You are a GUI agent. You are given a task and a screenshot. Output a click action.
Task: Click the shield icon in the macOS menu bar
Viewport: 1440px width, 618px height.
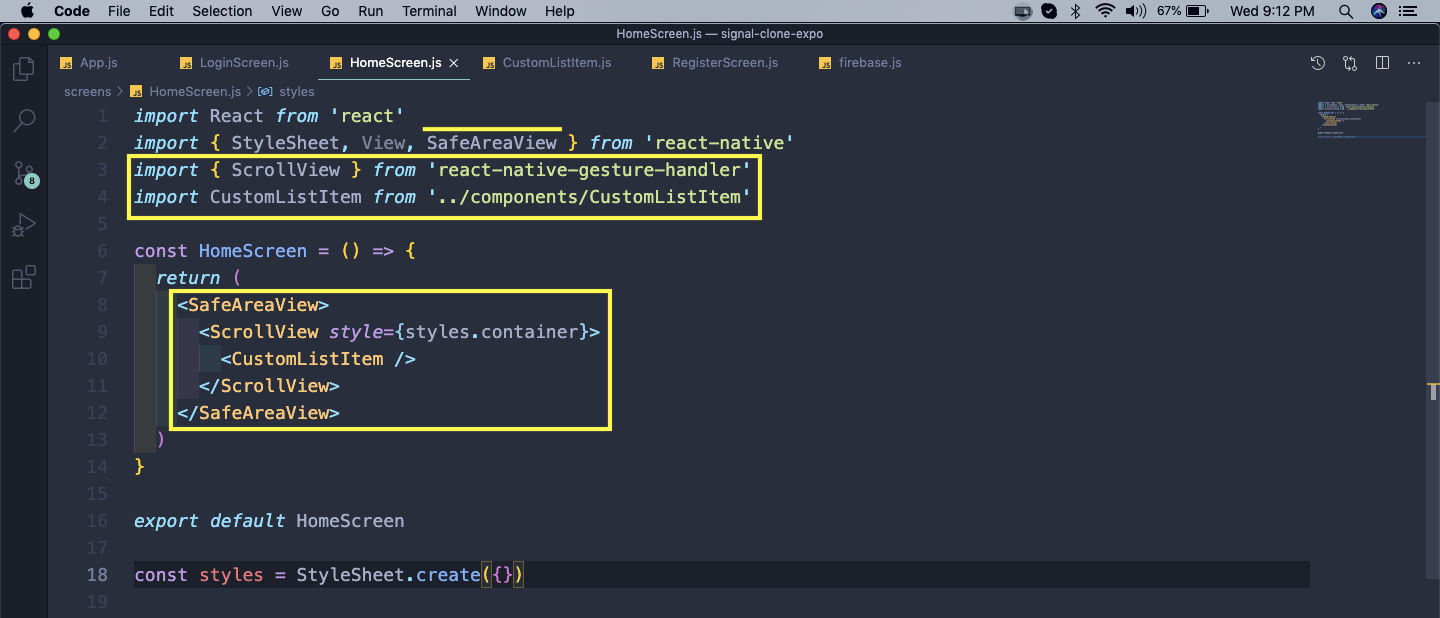click(x=1049, y=11)
